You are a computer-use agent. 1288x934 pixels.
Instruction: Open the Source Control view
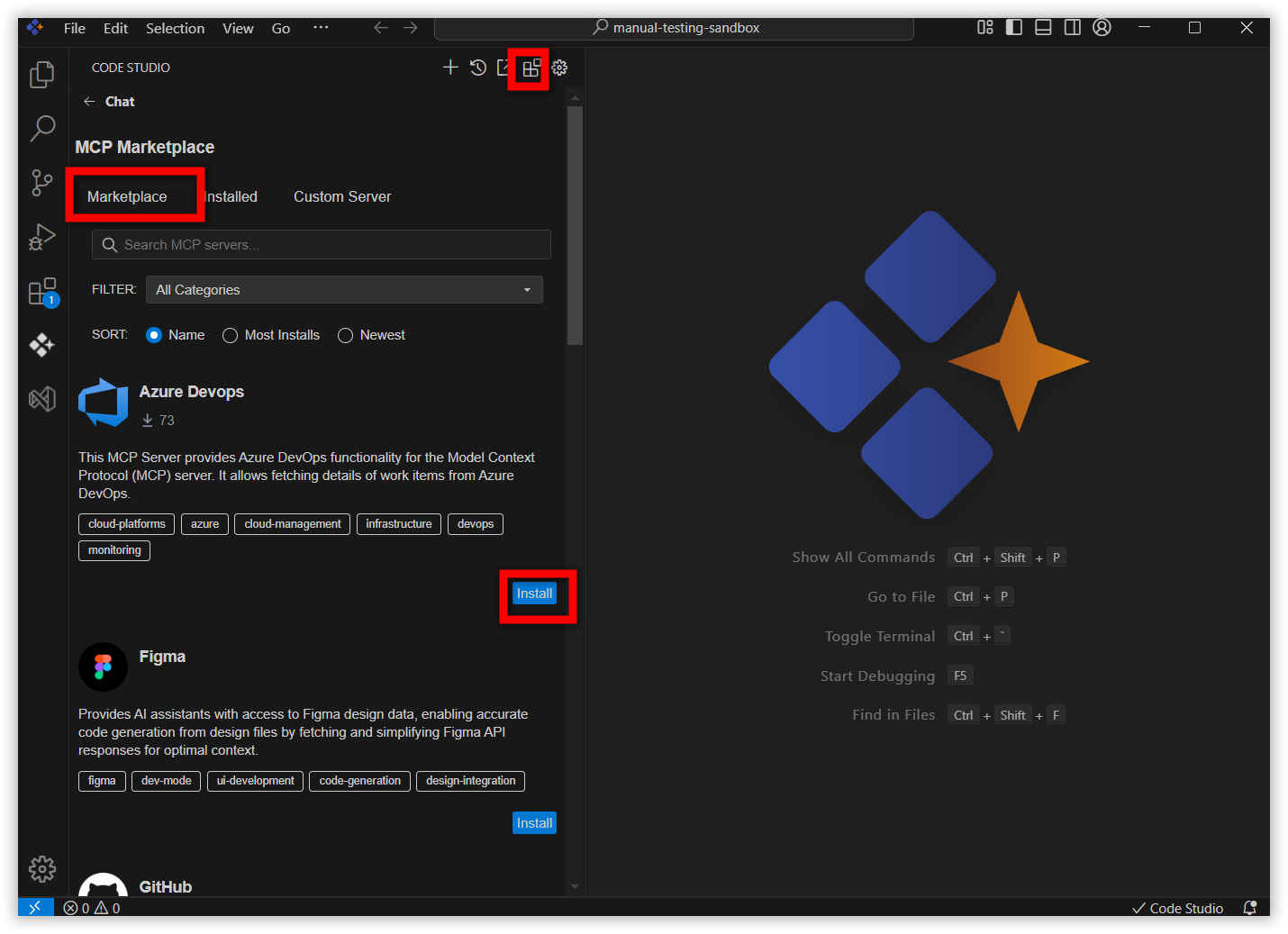click(x=42, y=183)
